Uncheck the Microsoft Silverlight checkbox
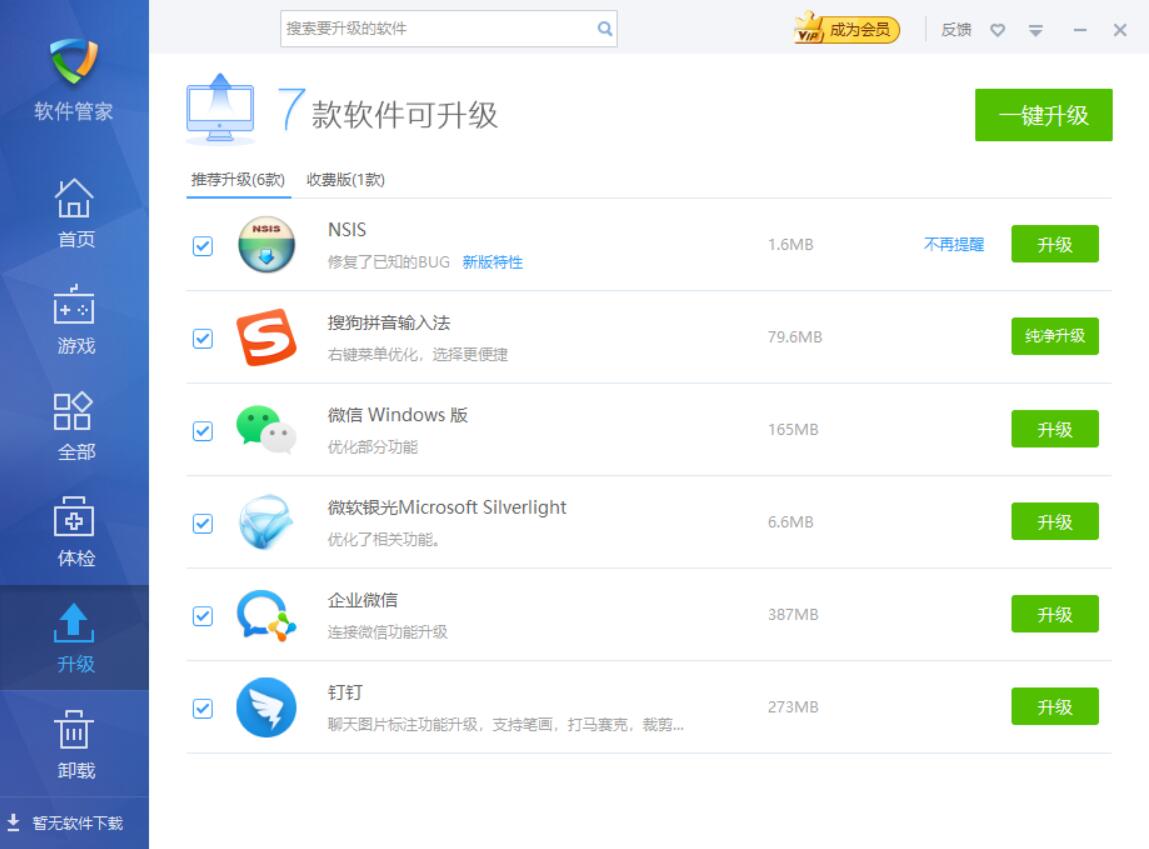This screenshot has height=849, width=1149. [x=203, y=524]
